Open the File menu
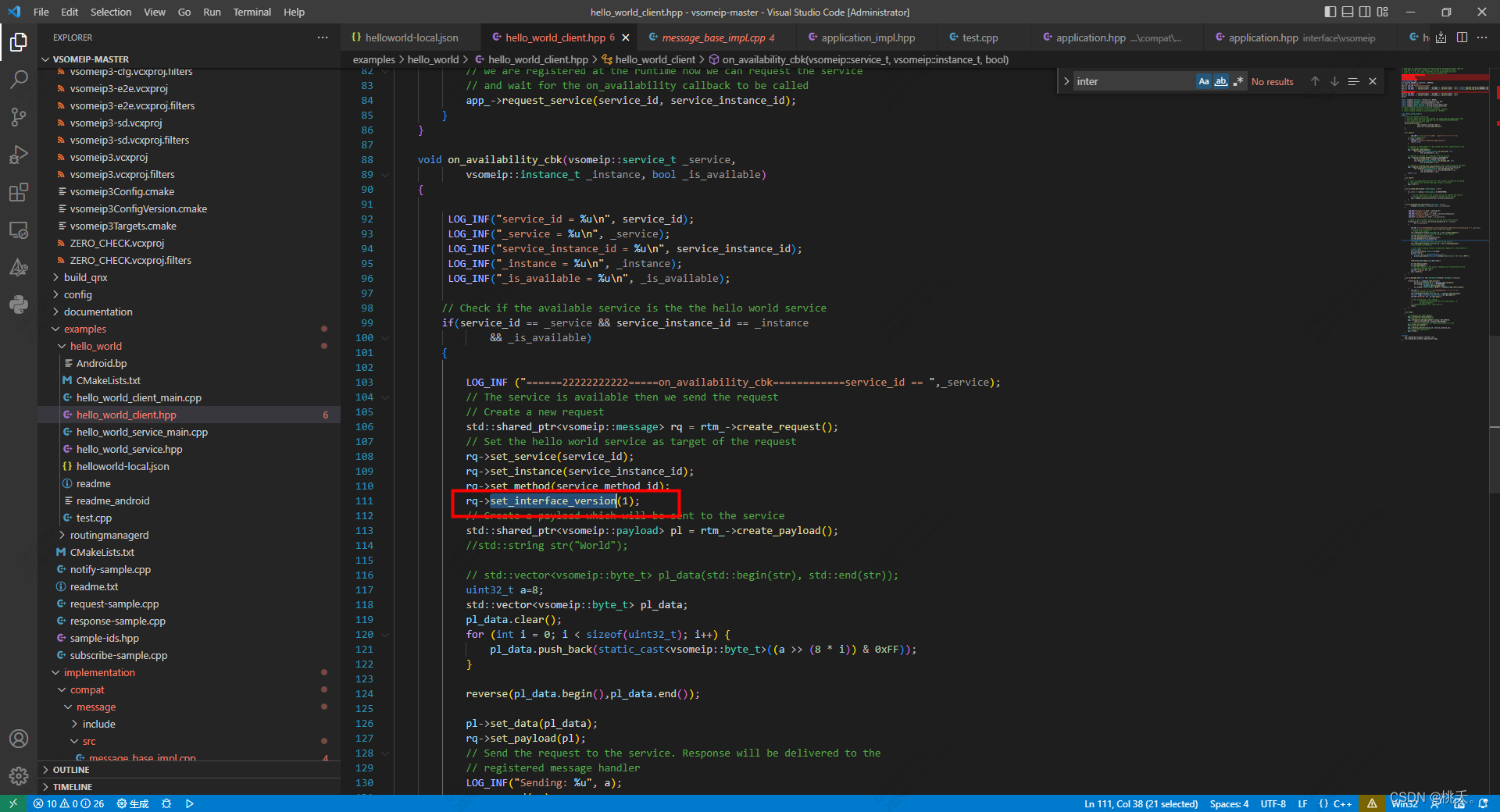This screenshot has width=1500, height=812. point(41,12)
